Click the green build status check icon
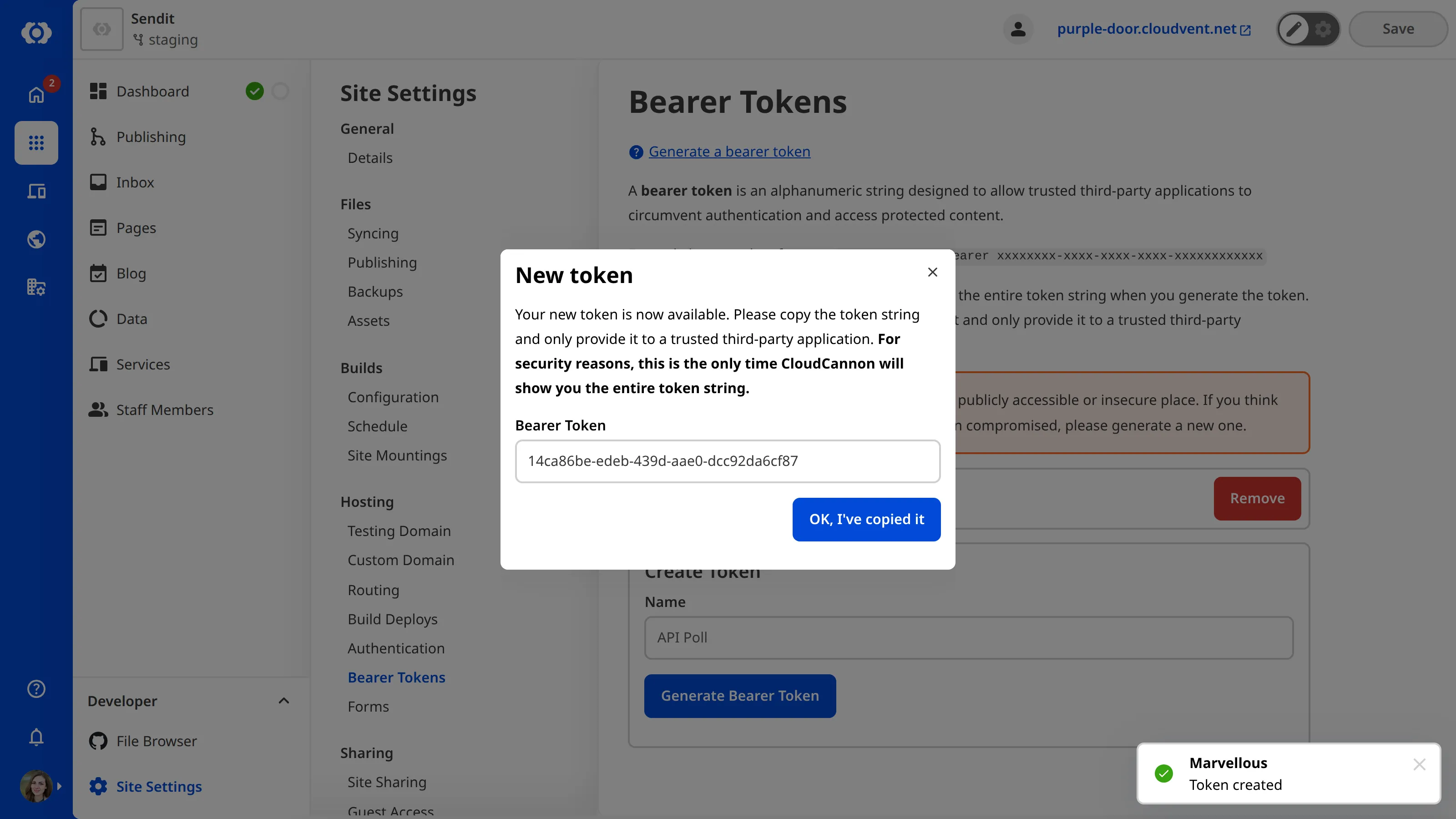 255,91
